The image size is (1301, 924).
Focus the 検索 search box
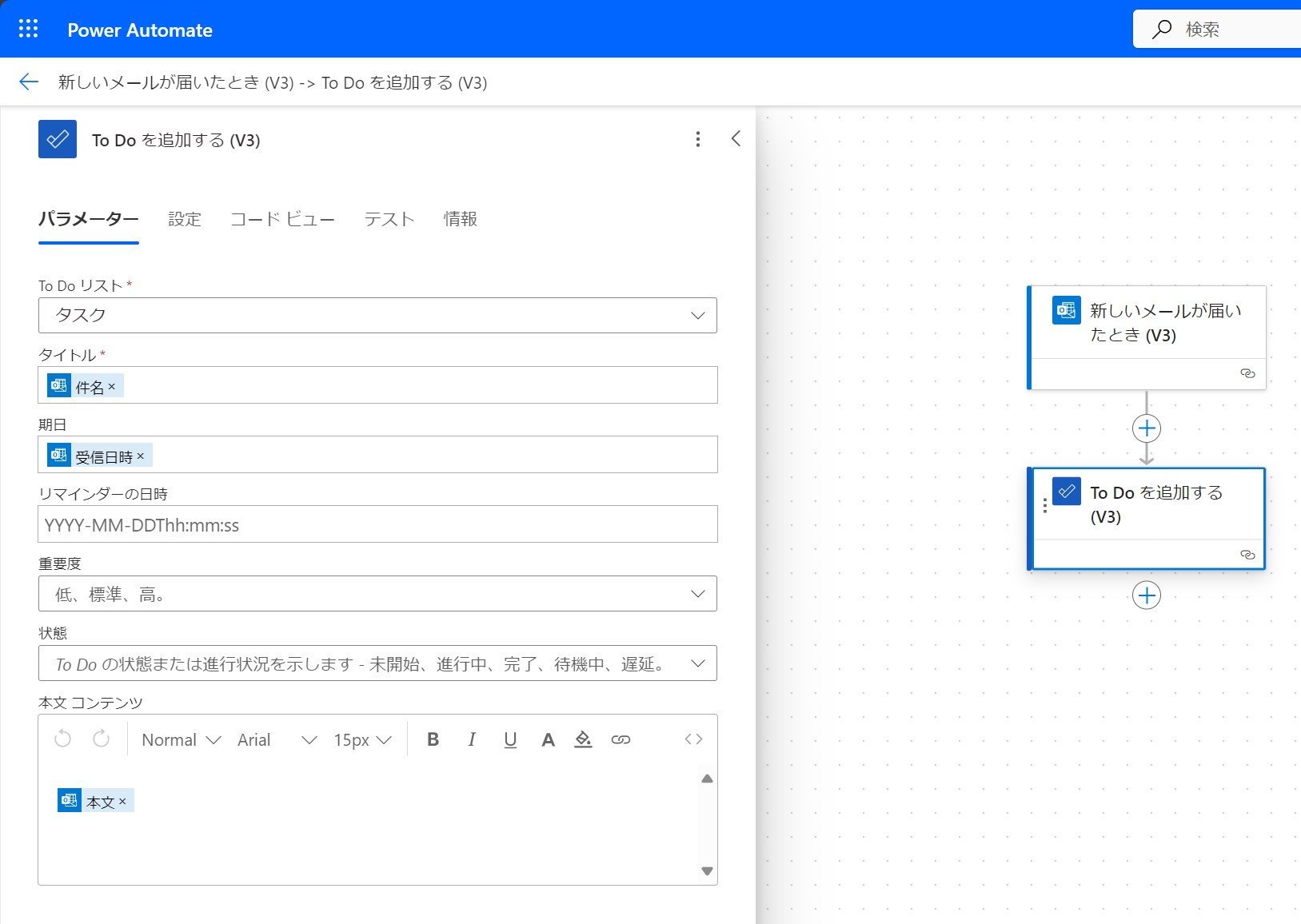pyautogui.click(x=1217, y=30)
